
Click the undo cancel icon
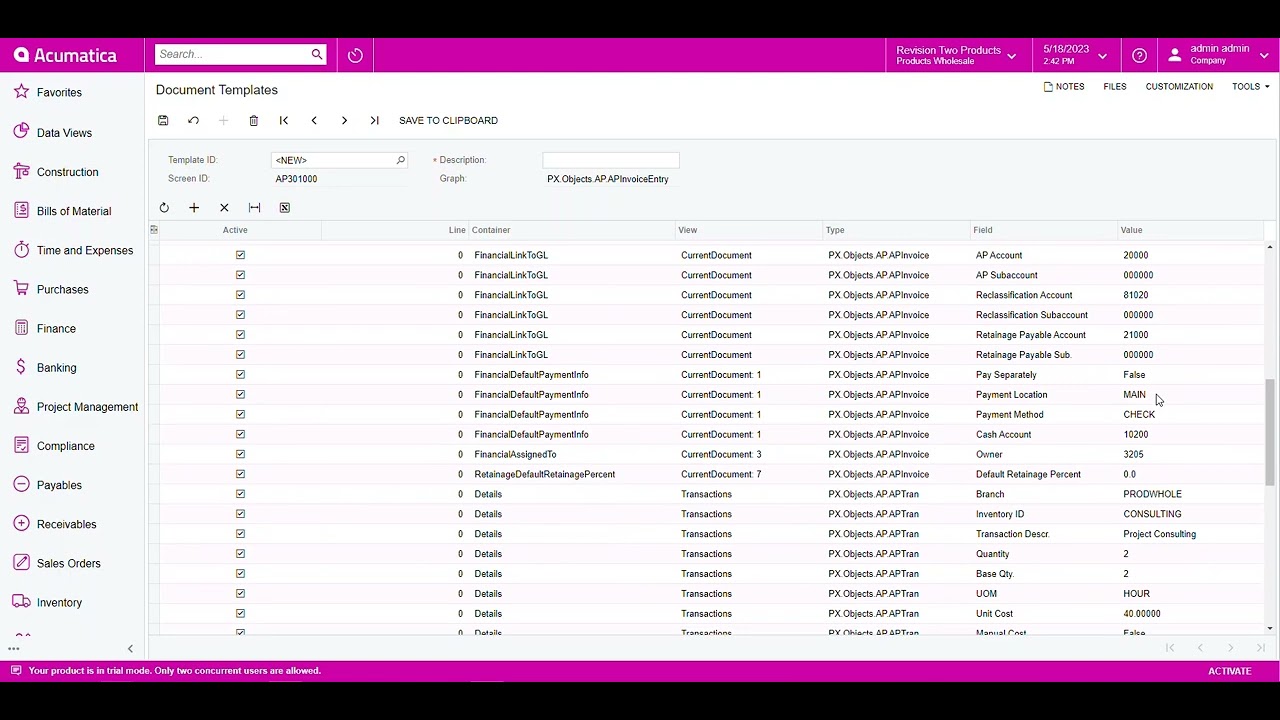click(x=193, y=120)
